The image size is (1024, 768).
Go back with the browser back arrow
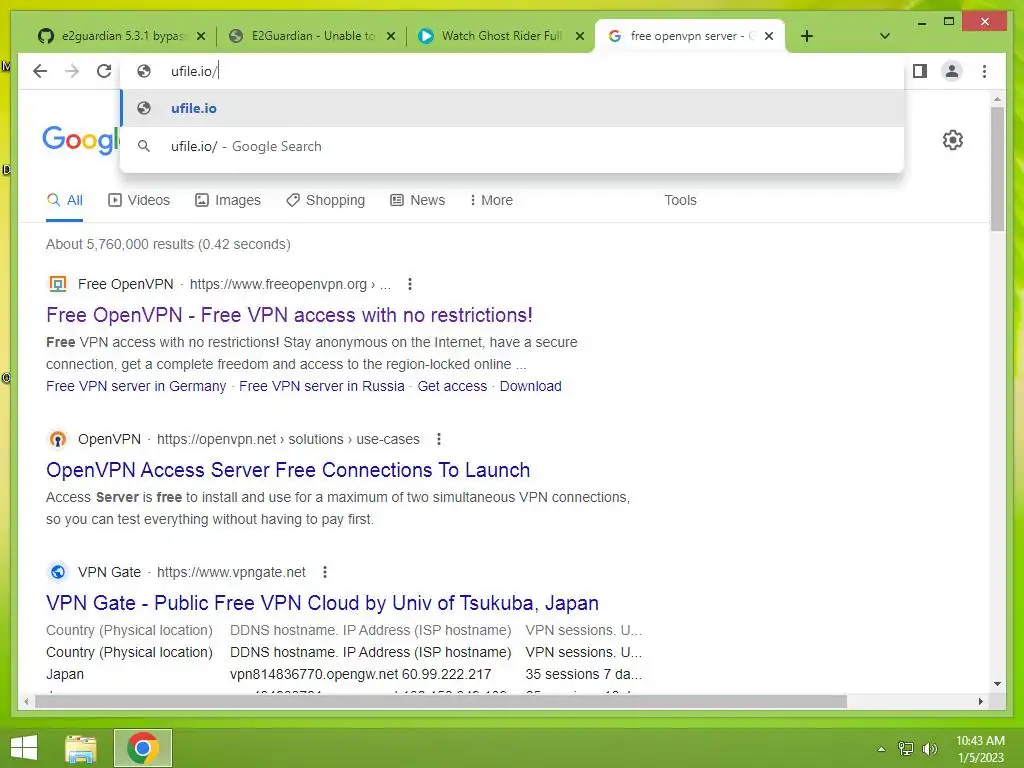(40, 71)
